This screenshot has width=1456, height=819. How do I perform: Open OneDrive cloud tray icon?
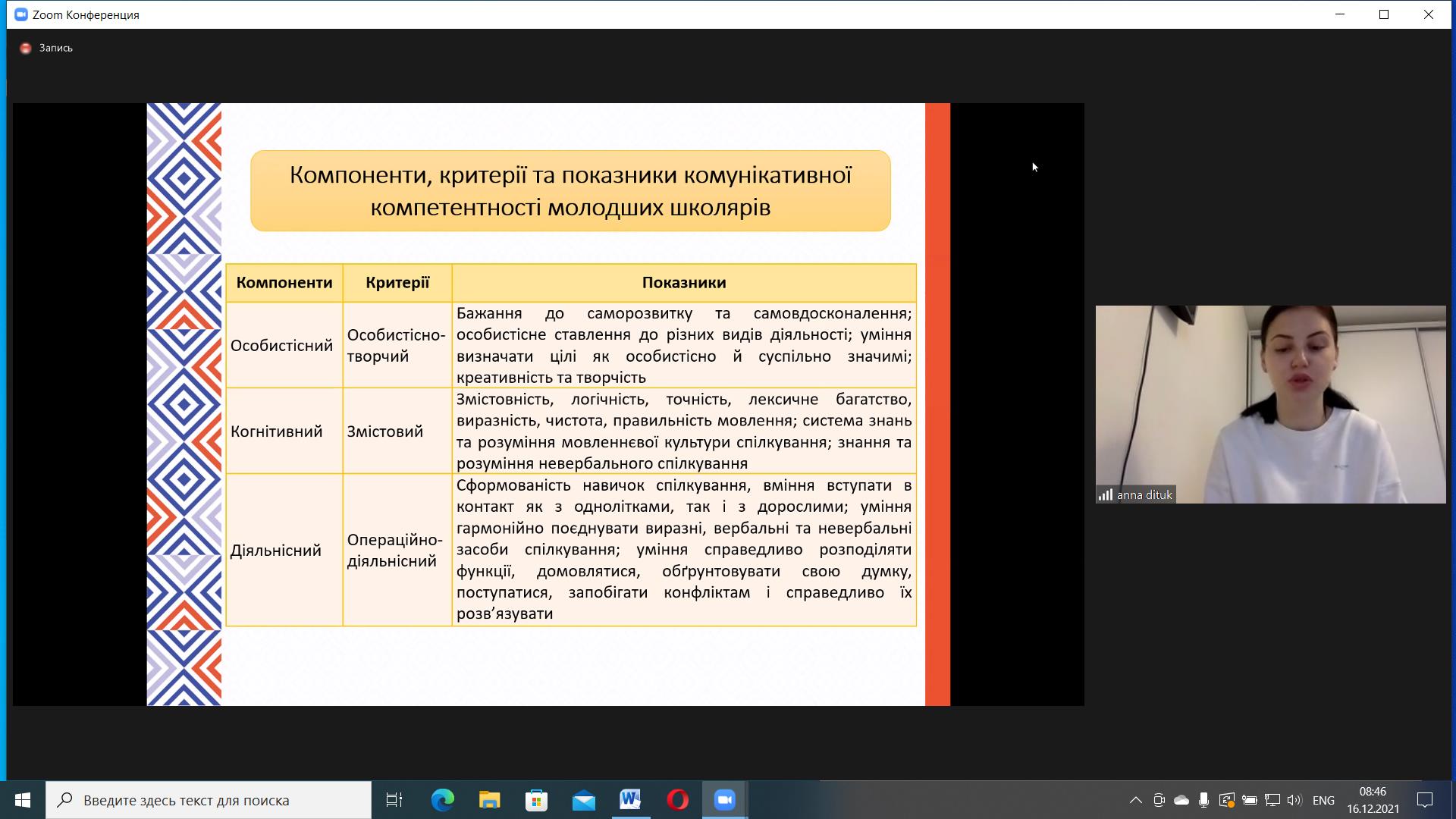tap(1181, 800)
